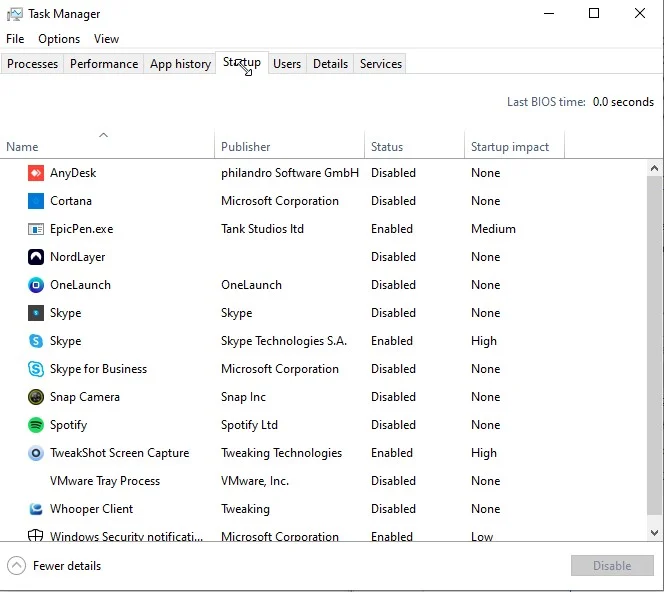Click the Skype Technologies S.A. Skype icon
The image size is (664, 592).
click(36, 341)
